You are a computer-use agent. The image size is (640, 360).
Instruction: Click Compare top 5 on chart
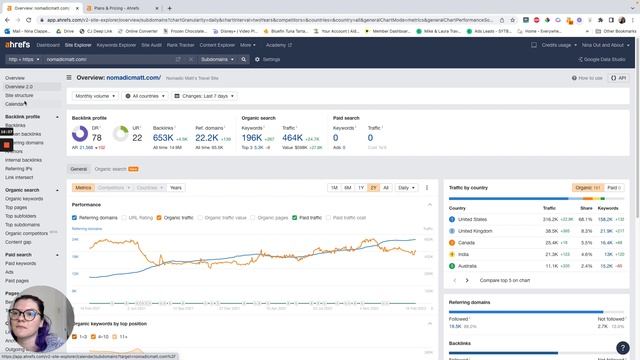click(505, 280)
